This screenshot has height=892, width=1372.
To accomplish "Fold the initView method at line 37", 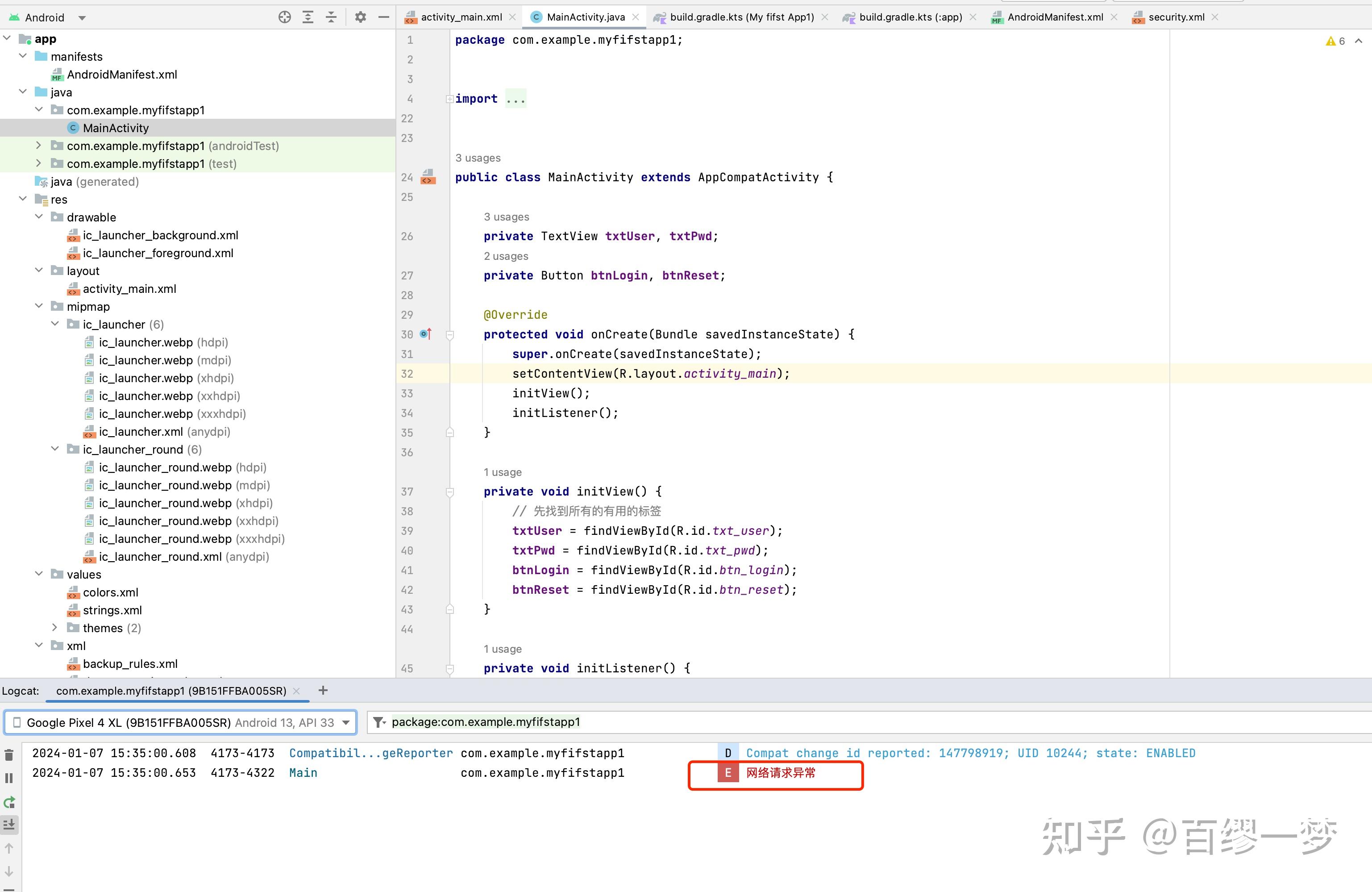I will (x=450, y=492).
